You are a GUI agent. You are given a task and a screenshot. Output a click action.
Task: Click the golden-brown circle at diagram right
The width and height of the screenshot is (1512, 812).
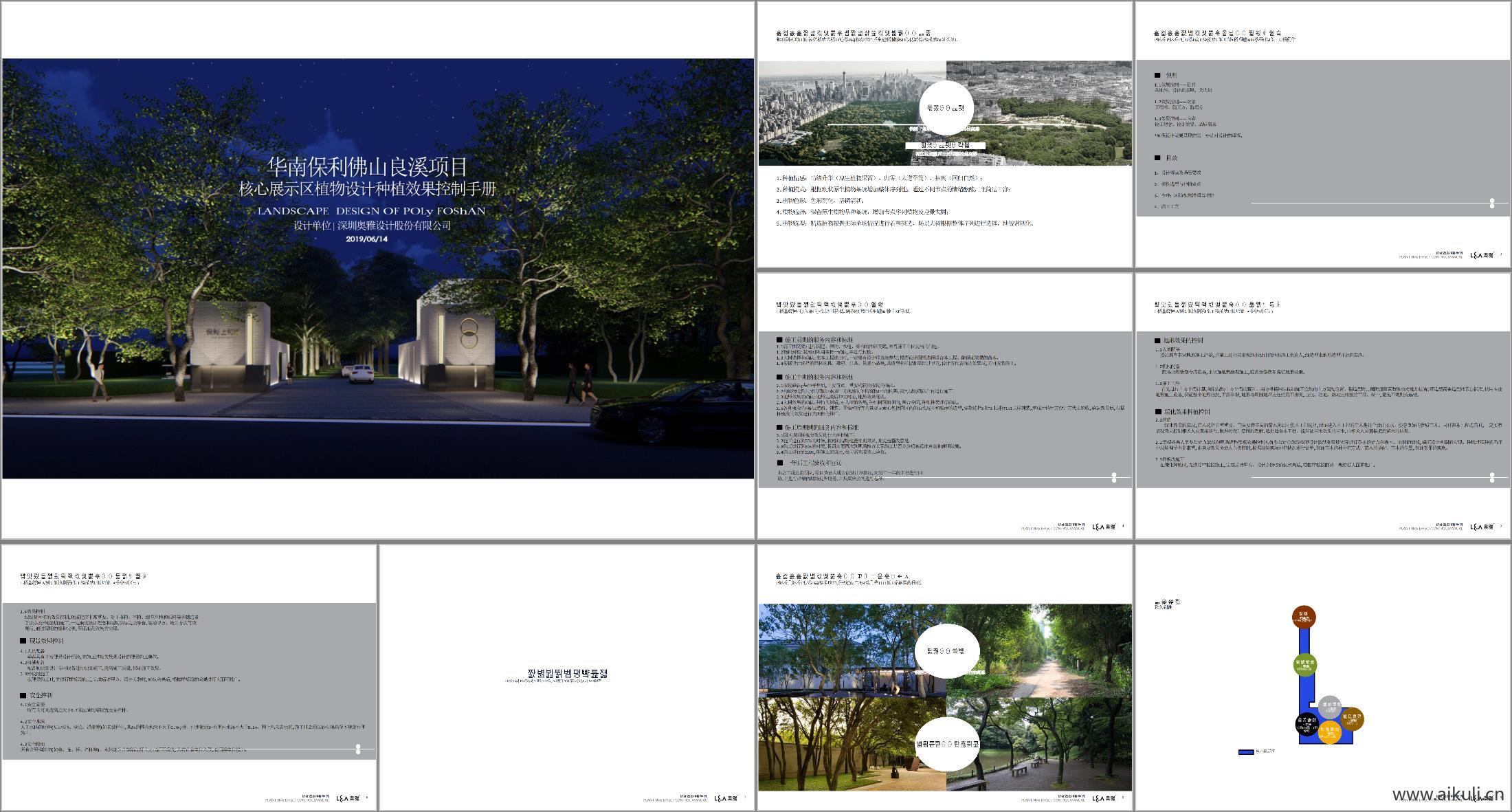coord(1352,719)
